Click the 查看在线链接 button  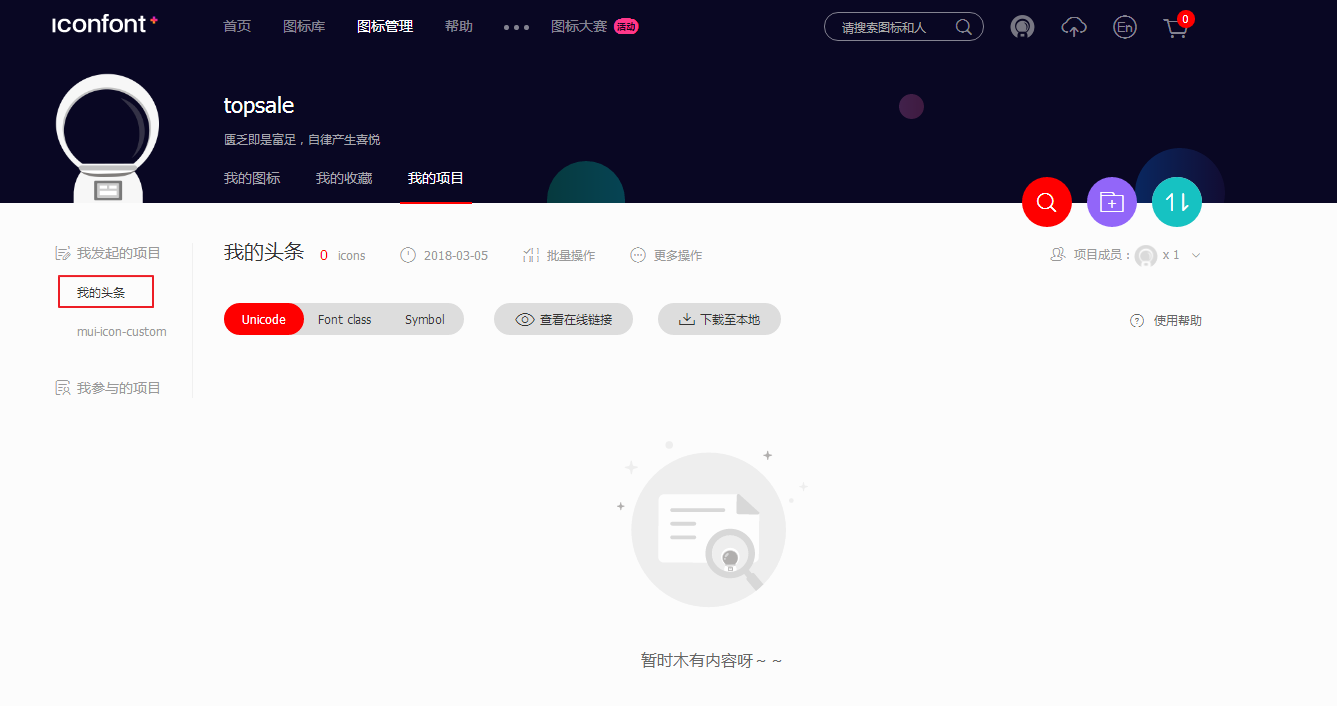click(x=563, y=320)
